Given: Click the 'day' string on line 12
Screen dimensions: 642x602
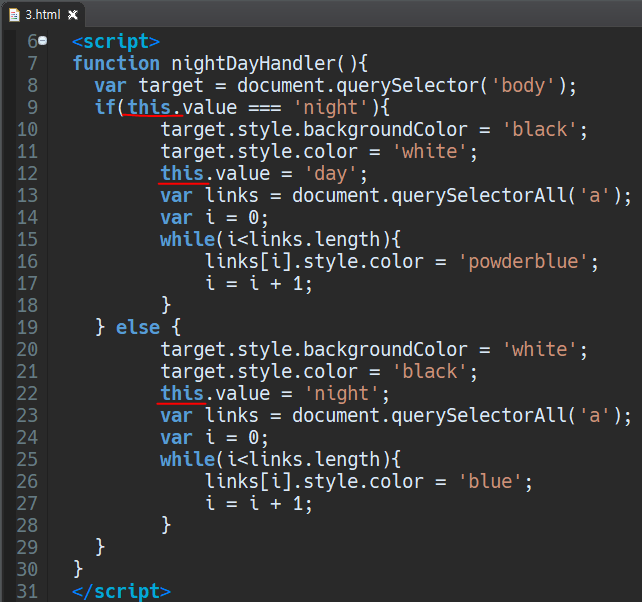Looking at the screenshot, I should pos(330,174).
